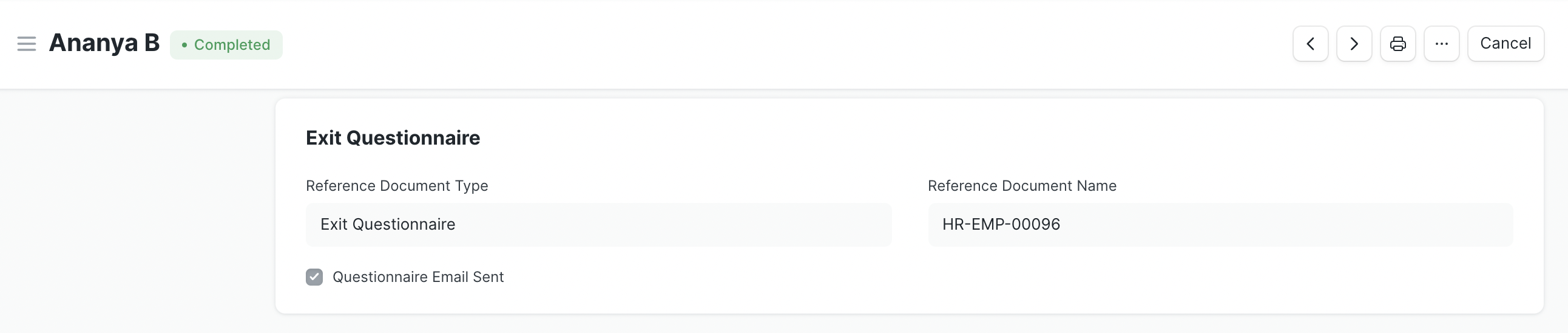Go to the previous document
This screenshot has height=333, width=1568.
click(1310, 44)
